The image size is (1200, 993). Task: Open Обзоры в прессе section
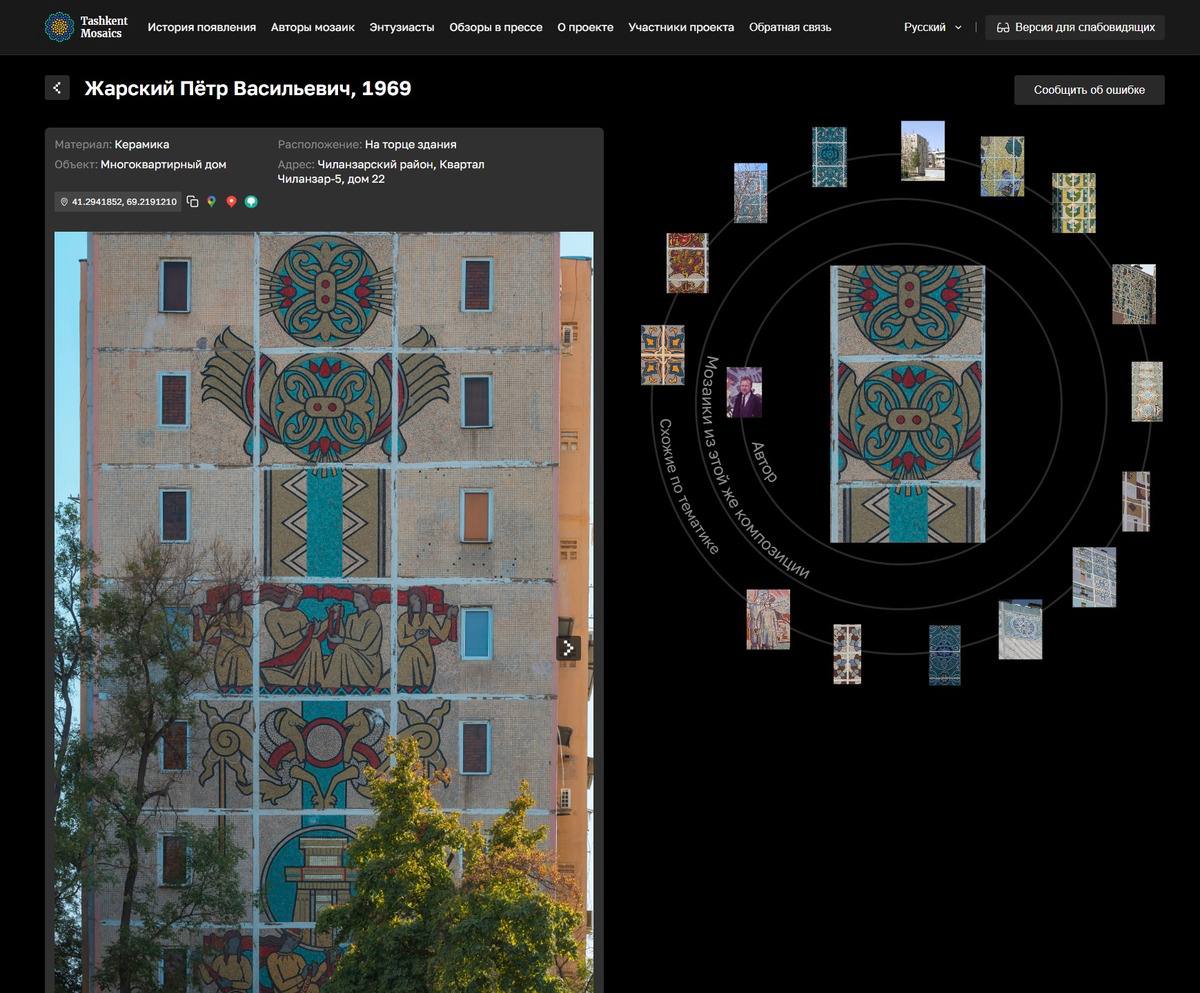(495, 27)
